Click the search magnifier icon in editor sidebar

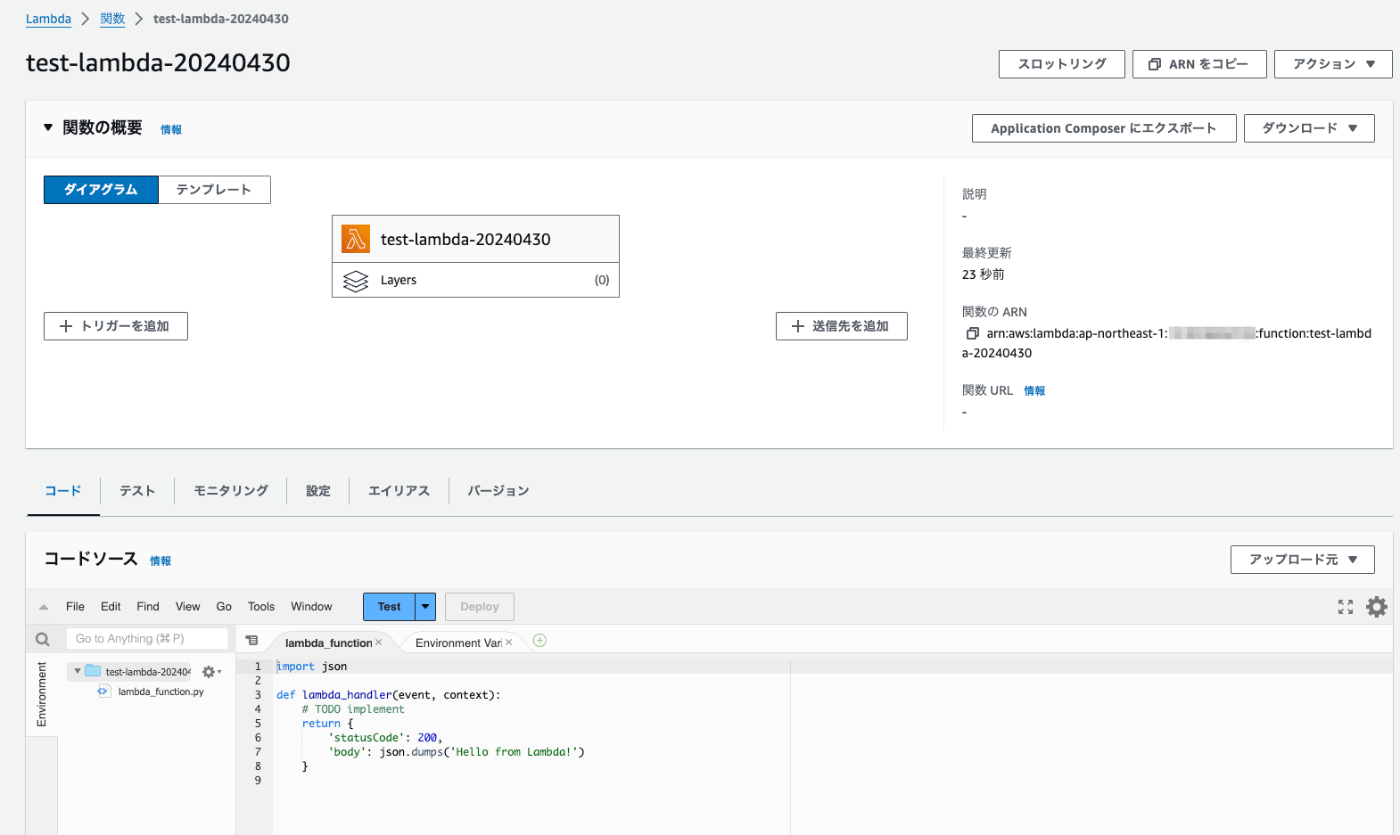click(42, 639)
